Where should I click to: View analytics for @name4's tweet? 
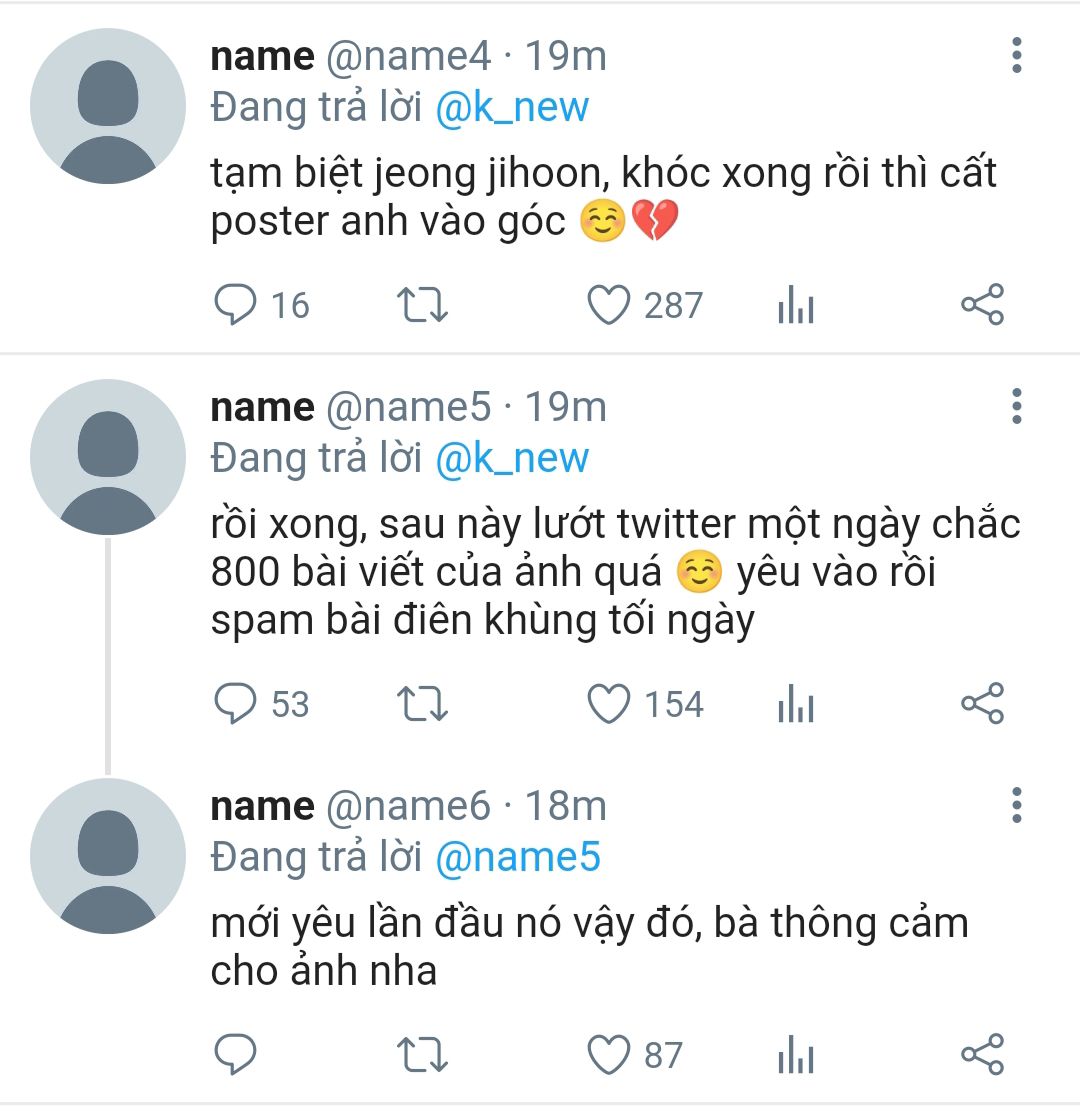[796, 305]
